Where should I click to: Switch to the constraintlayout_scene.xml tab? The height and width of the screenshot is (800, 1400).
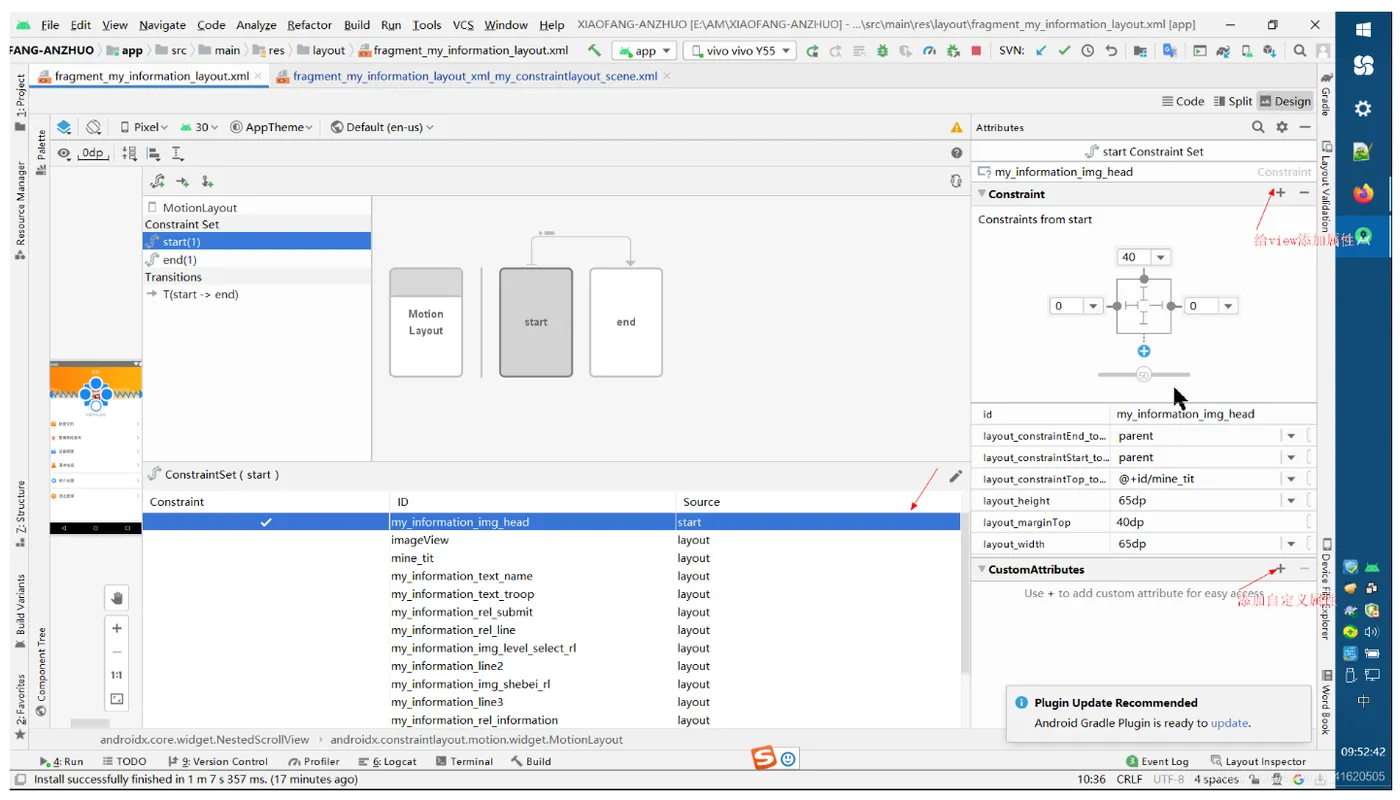474,75
